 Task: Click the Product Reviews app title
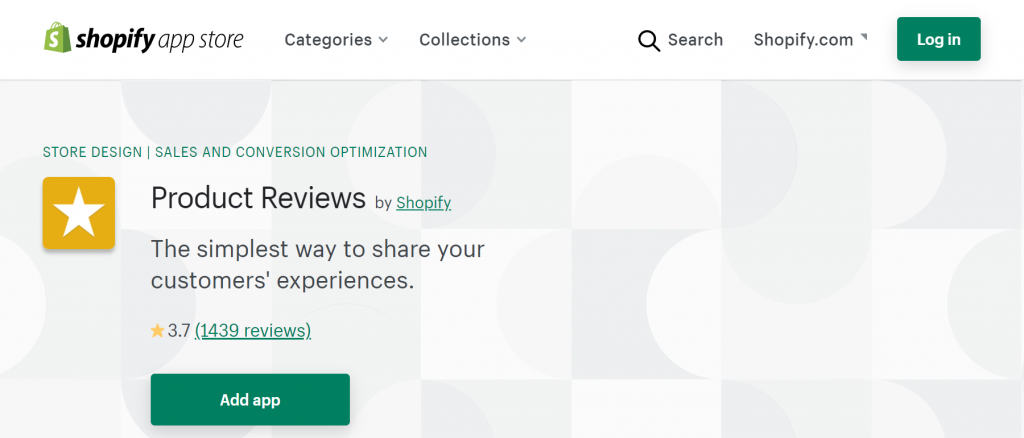(x=258, y=198)
